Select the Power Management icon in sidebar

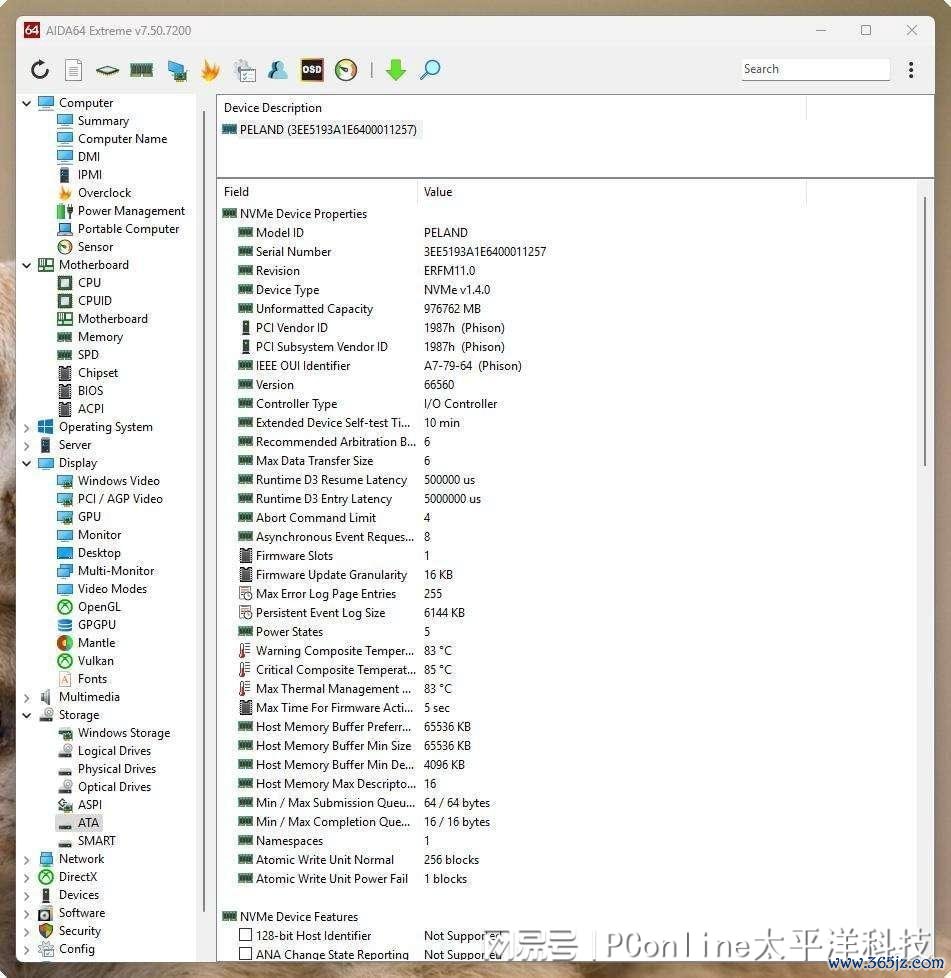65,211
